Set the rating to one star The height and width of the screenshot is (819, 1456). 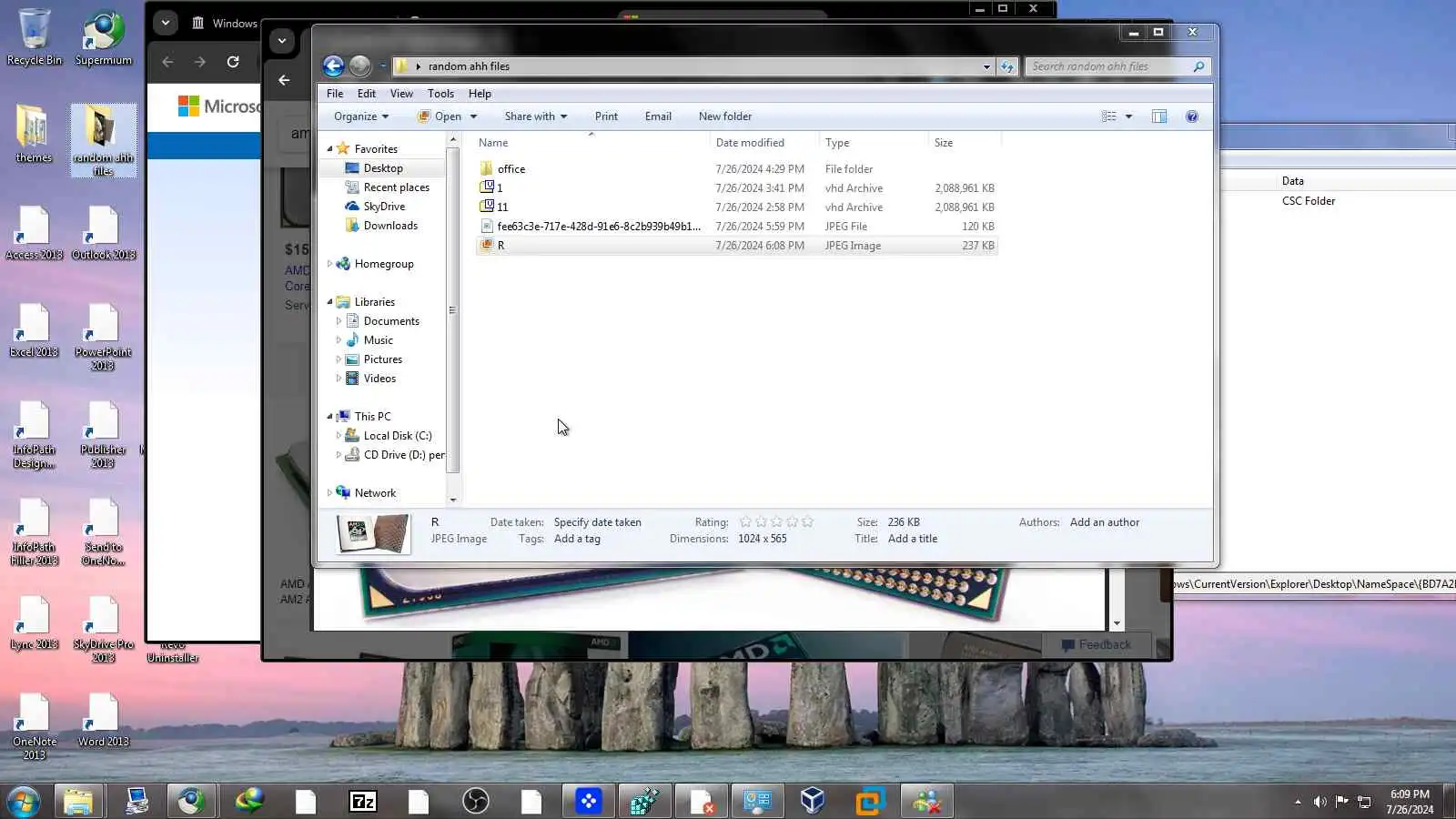[x=746, y=522]
